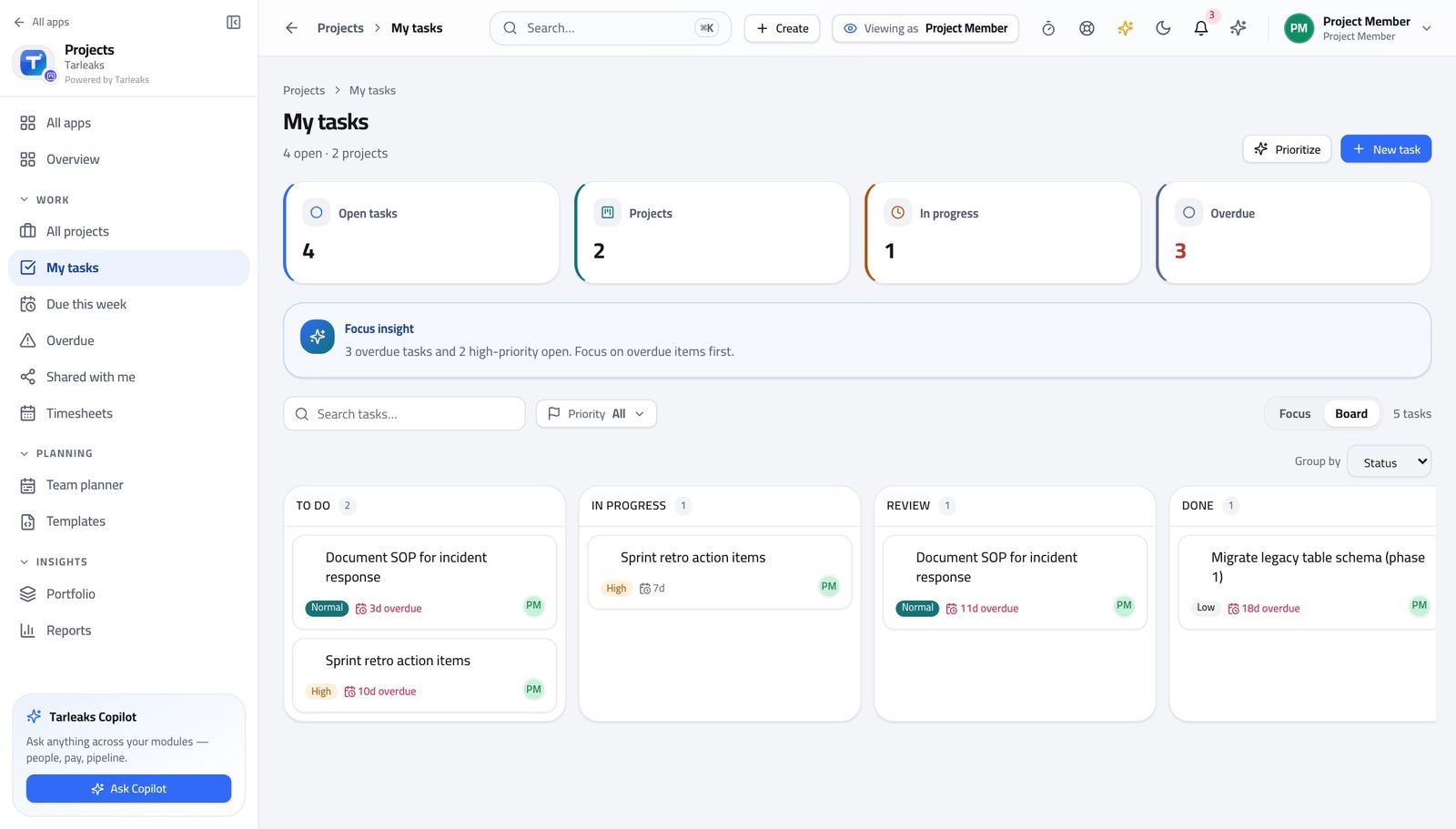This screenshot has height=829, width=1456.
Task: Click the New task button
Action: 1386,149
